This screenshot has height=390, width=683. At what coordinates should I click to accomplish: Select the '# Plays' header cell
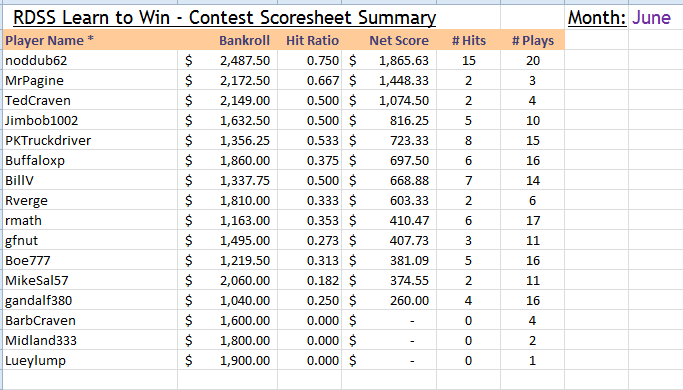click(532, 40)
